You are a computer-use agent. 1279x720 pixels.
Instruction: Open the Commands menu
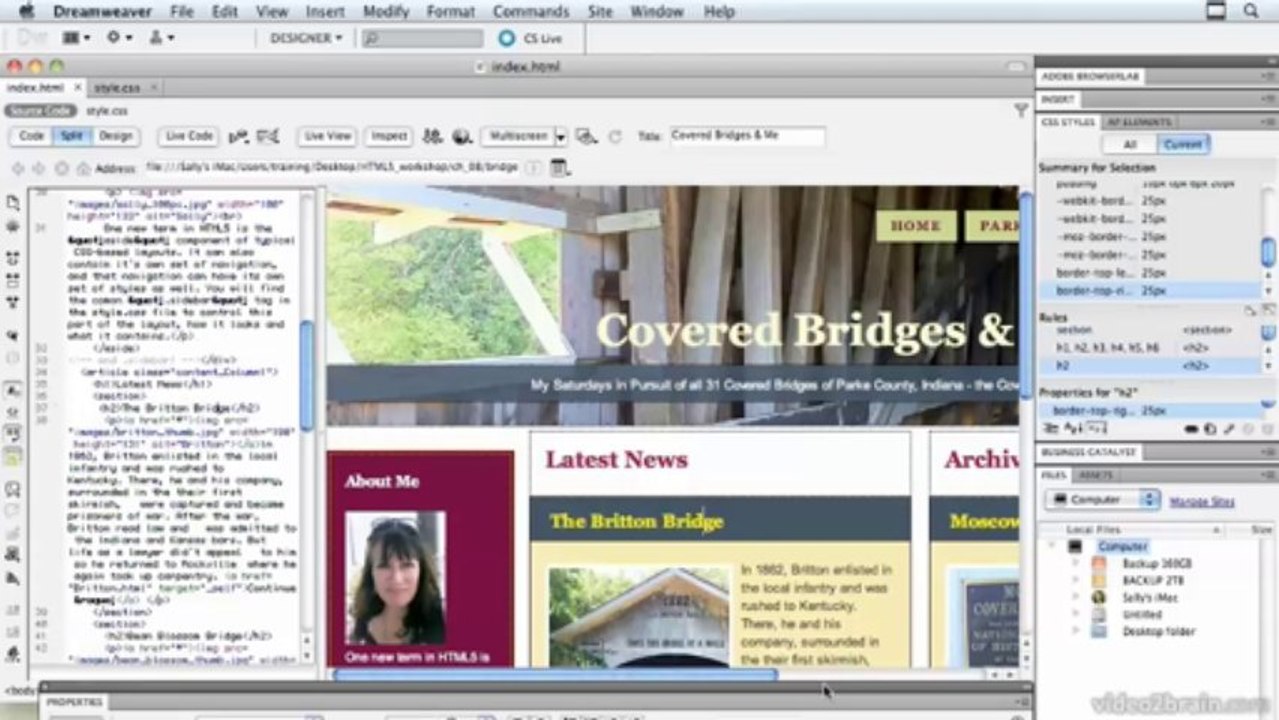coord(531,12)
